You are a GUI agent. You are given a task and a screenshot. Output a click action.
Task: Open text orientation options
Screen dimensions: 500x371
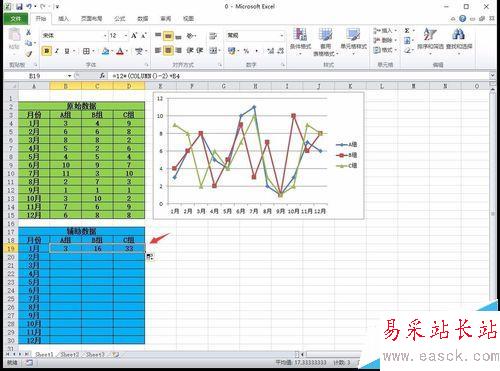pyautogui.click(x=191, y=36)
